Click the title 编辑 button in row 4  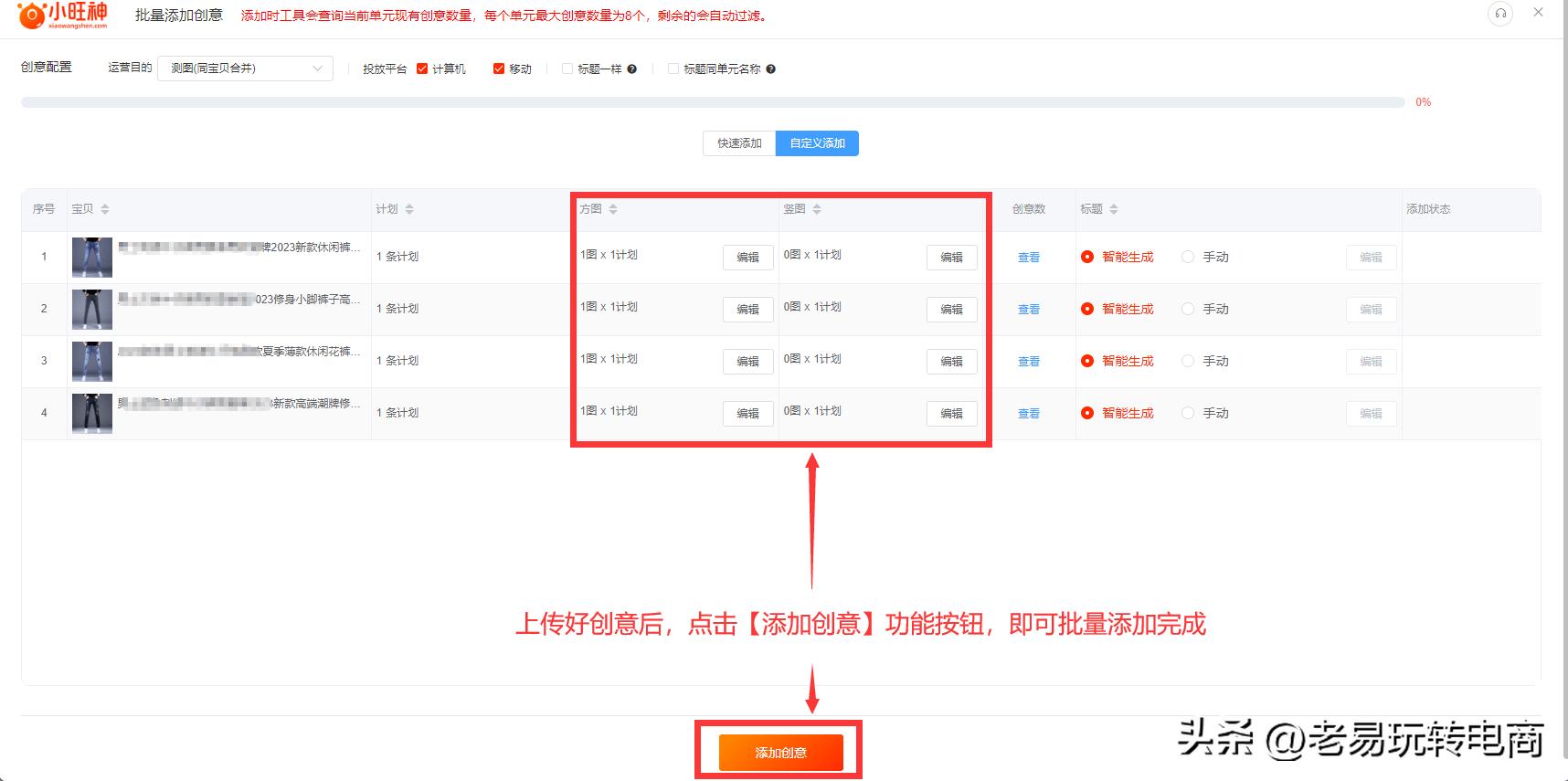[1371, 414]
